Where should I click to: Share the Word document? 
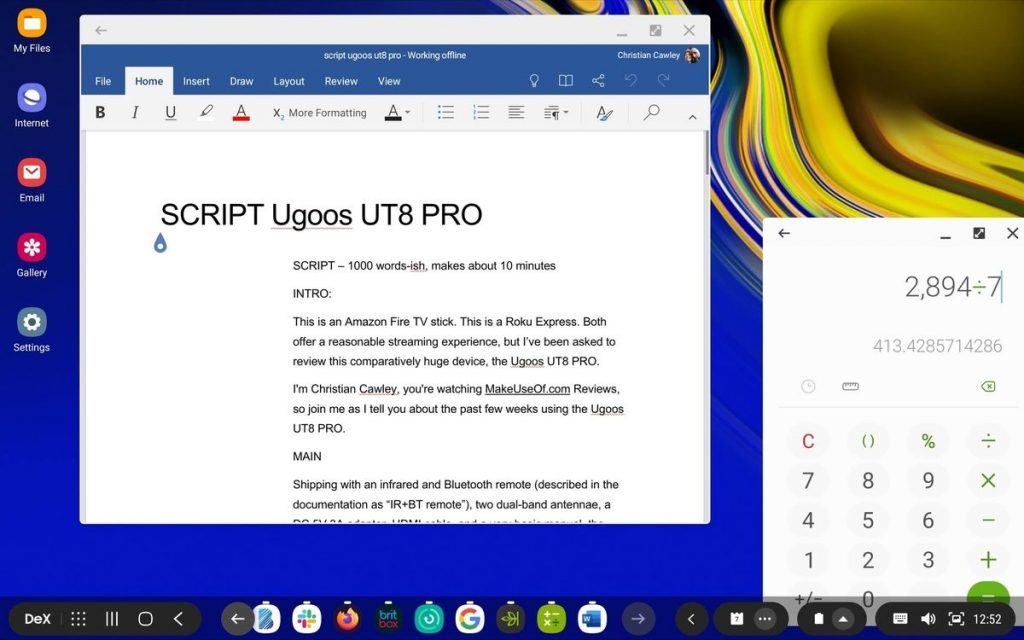598,81
